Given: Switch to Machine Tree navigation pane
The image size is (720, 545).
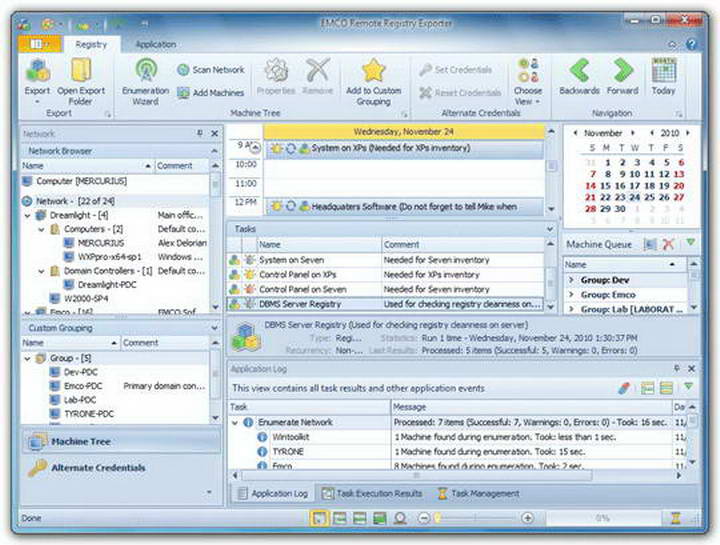Looking at the screenshot, I should [x=121, y=442].
